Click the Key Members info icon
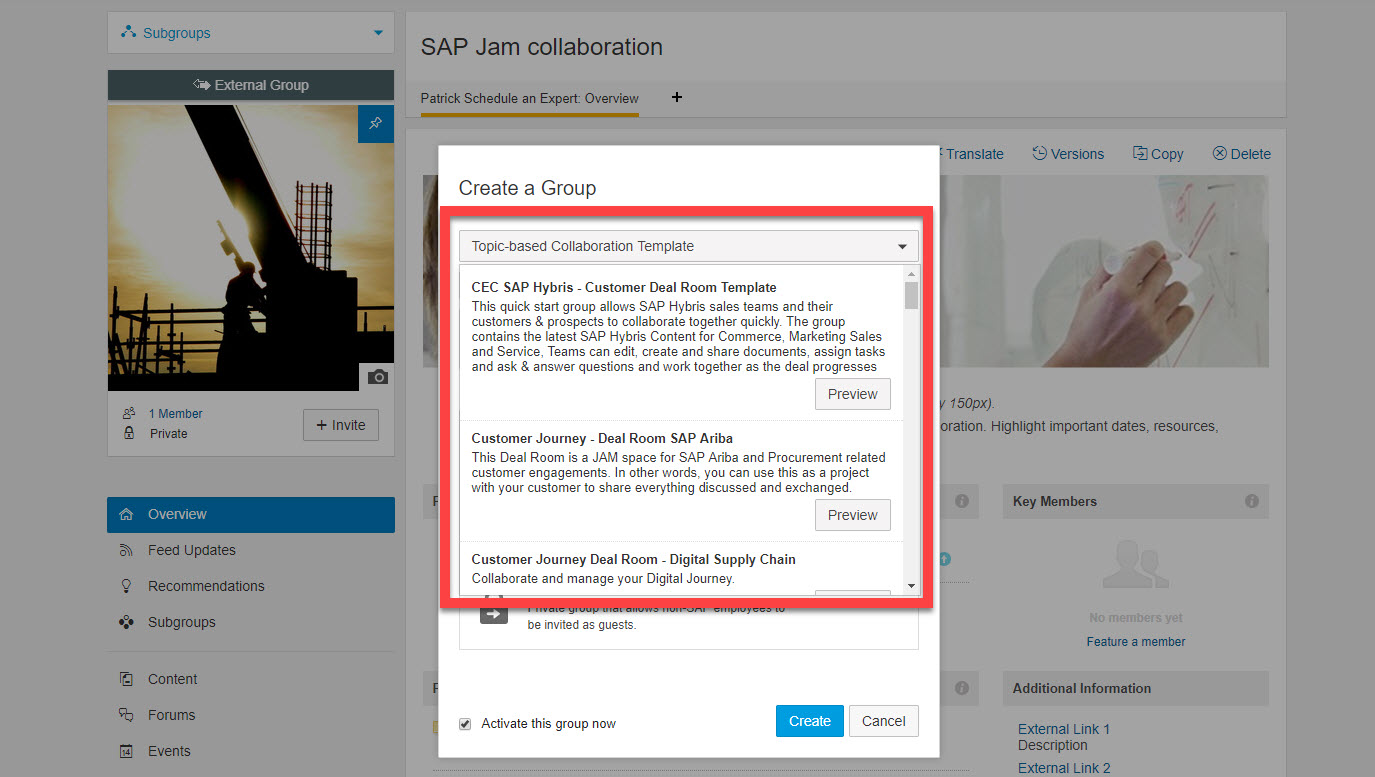 [x=1252, y=501]
